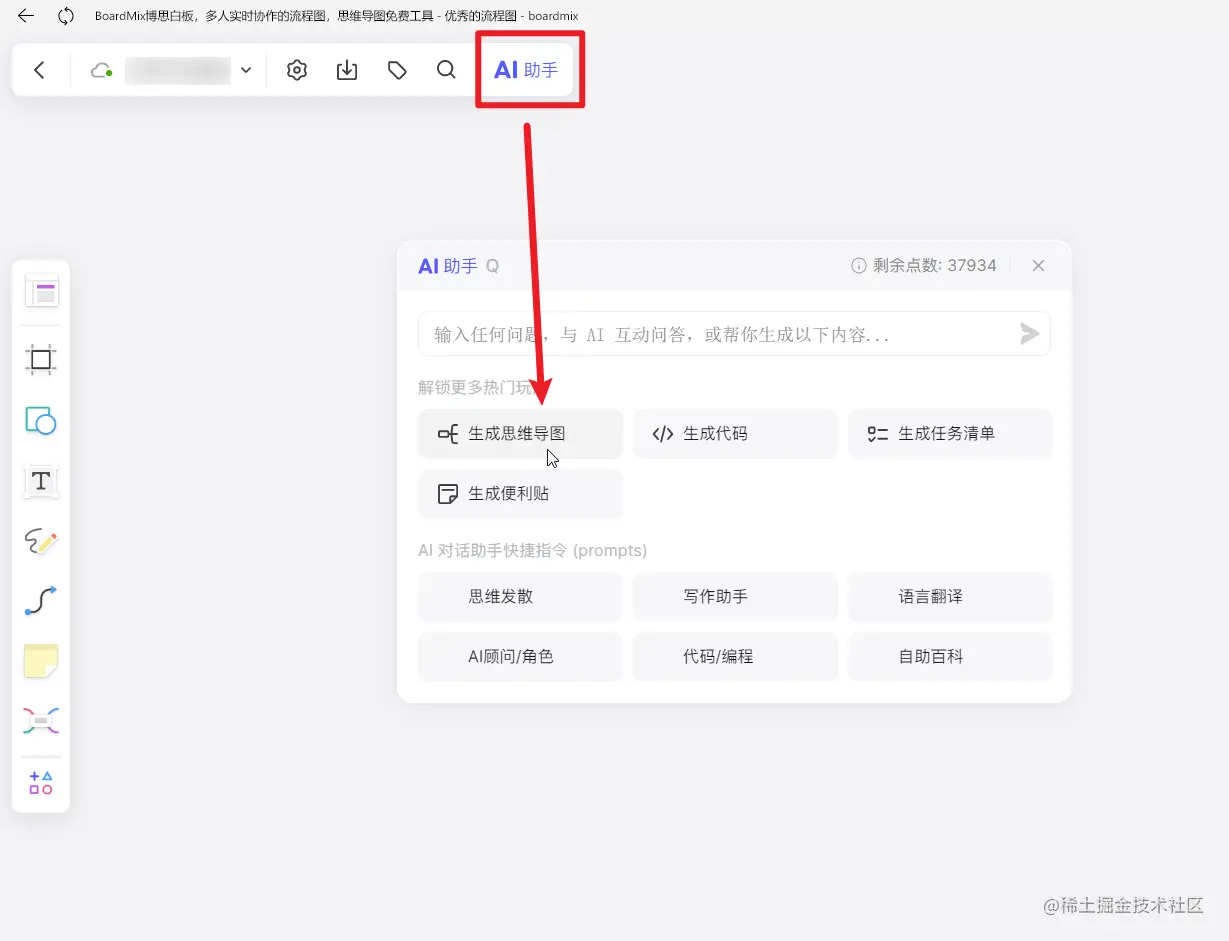
Task: Select the pen drawing tool
Action: point(41,542)
